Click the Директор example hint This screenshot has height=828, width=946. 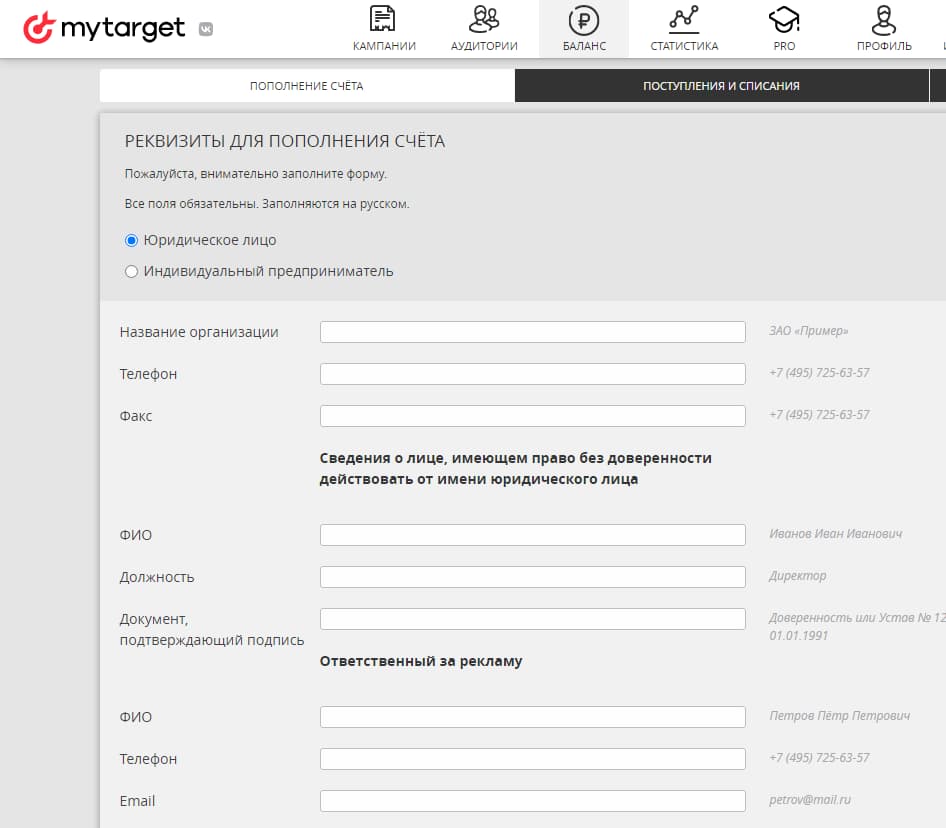click(x=798, y=576)
